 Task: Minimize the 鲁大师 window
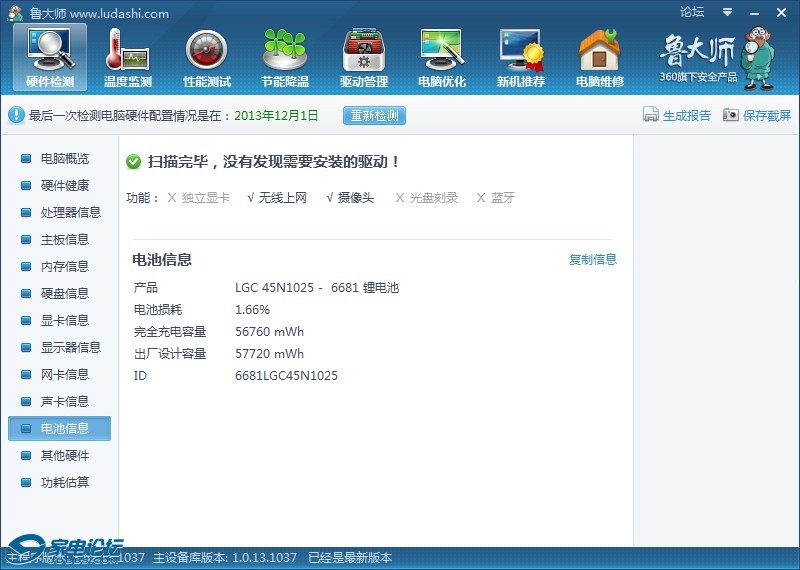click(x=755, y=13)
